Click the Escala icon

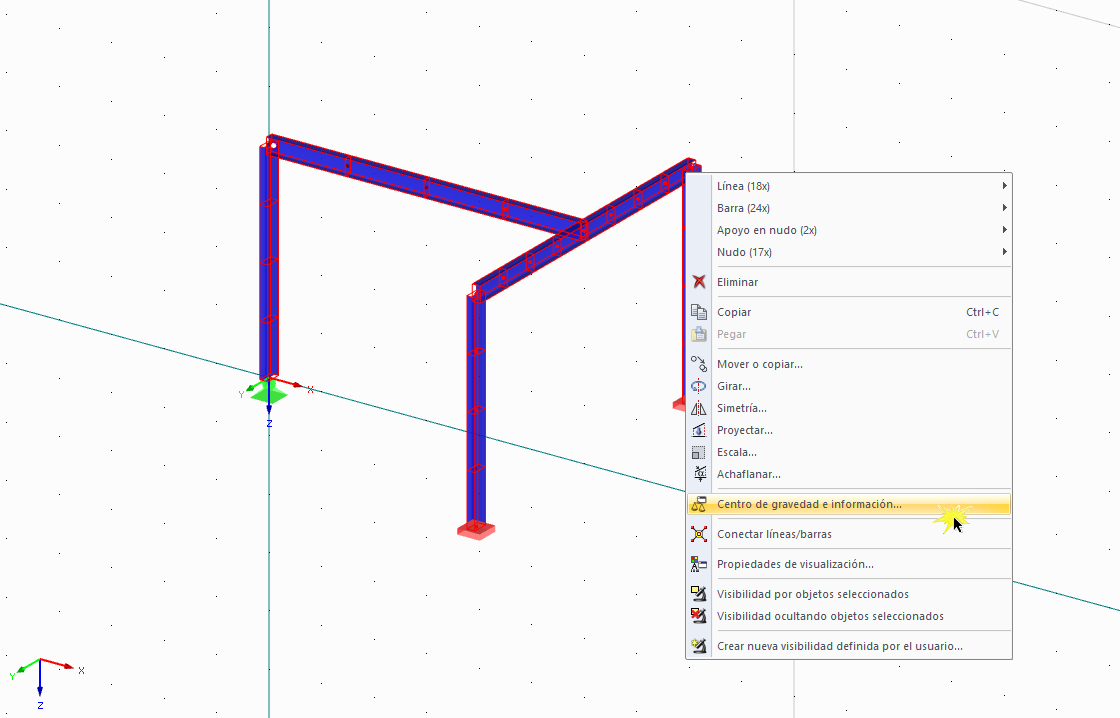(x=699, y=452)
